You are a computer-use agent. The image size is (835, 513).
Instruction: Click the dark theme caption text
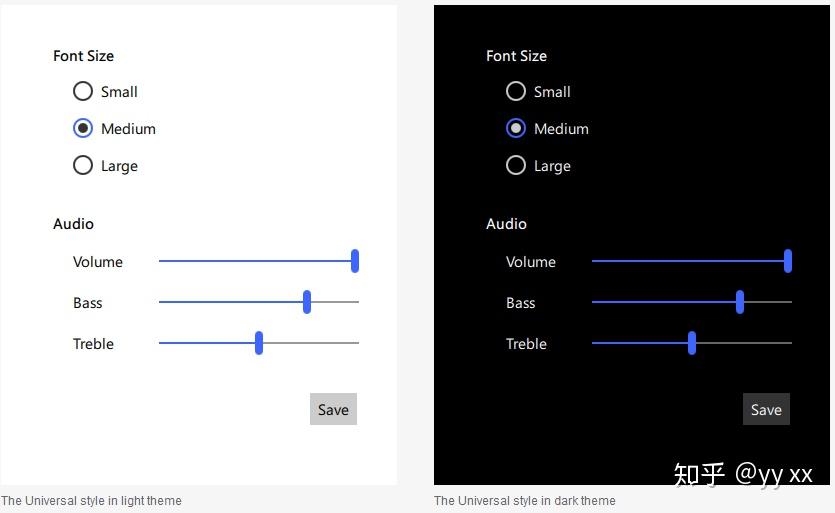tap(524, 501)
